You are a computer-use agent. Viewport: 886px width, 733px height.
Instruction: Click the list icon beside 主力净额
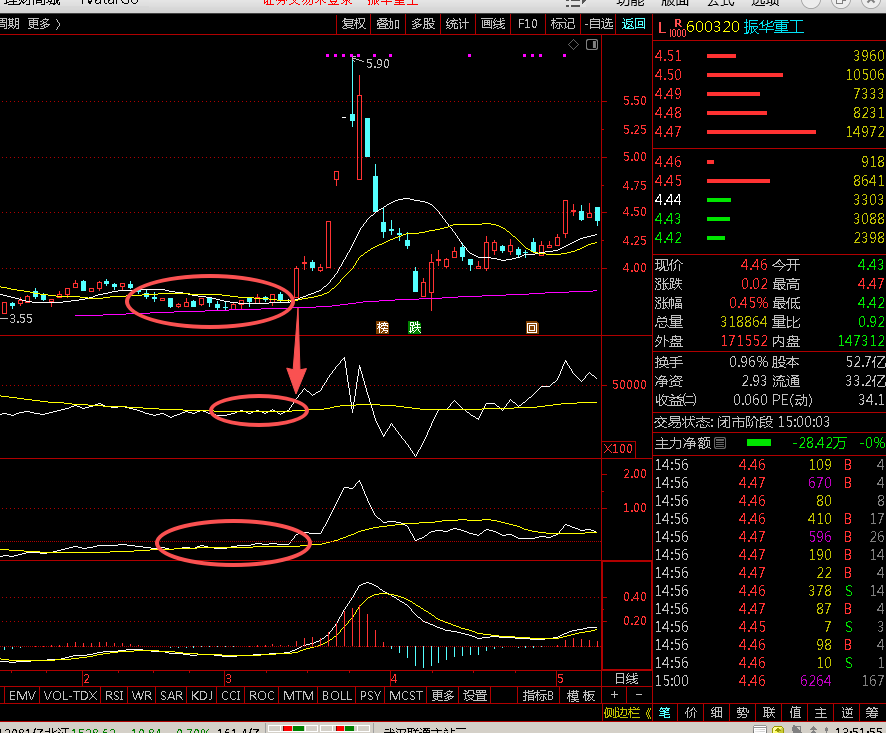point(720,443)
